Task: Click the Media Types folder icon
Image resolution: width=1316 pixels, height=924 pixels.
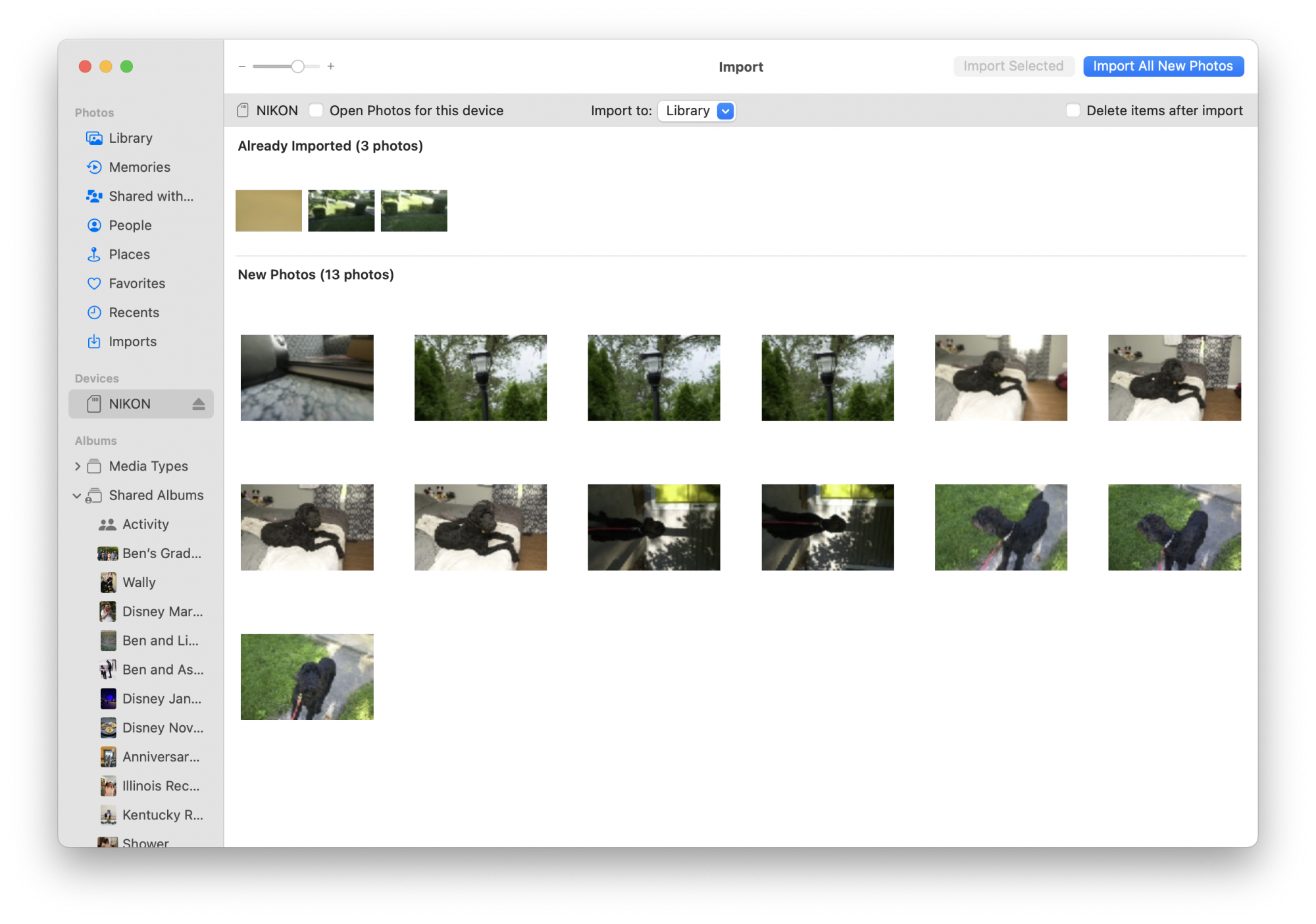Action: (x=94, y=466)
